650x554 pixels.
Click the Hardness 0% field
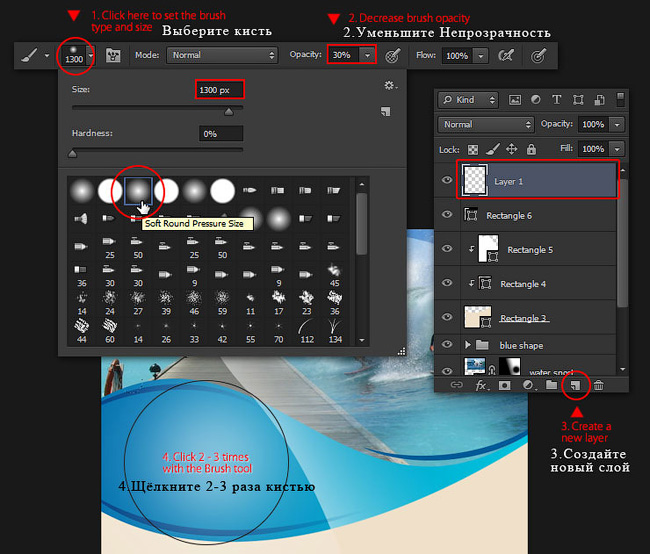(x=221, y=134)
